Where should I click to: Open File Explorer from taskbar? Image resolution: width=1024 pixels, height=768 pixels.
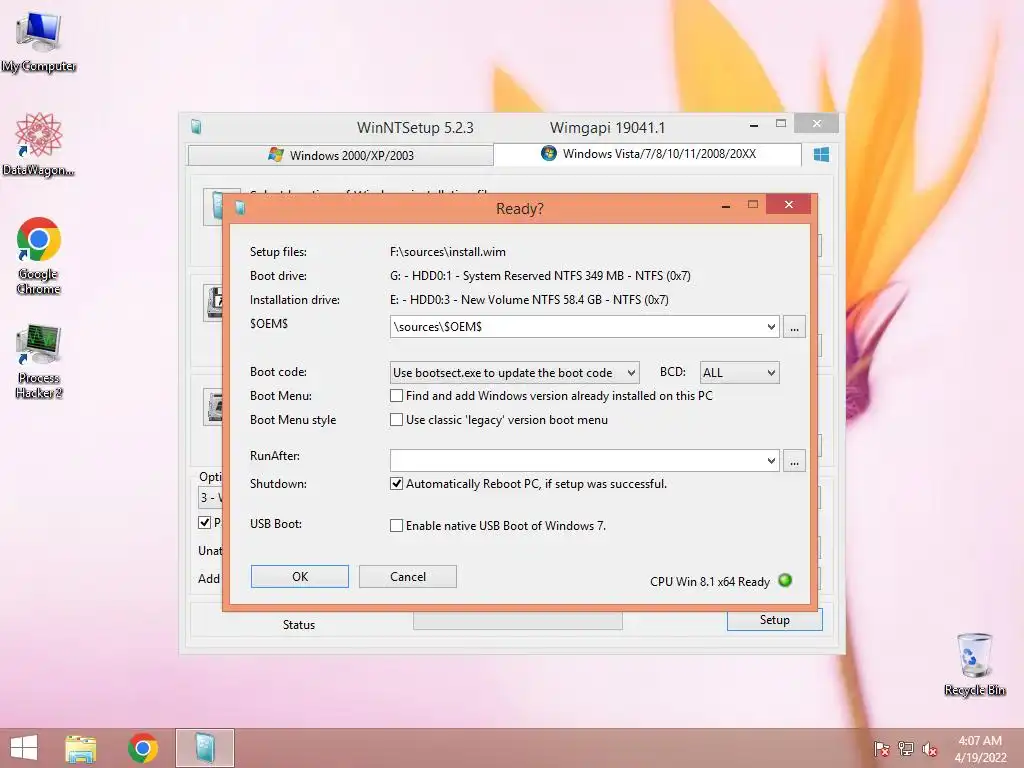point(81,748)
